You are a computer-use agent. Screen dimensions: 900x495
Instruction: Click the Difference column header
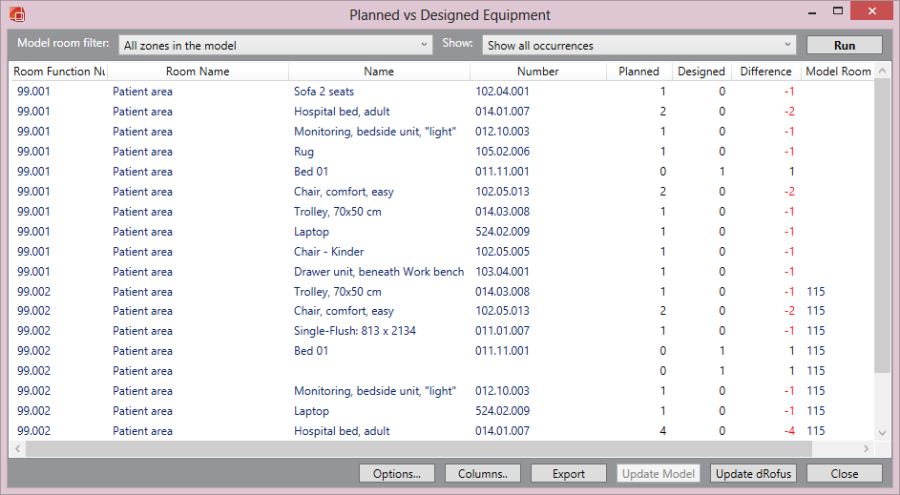[765, 72]
